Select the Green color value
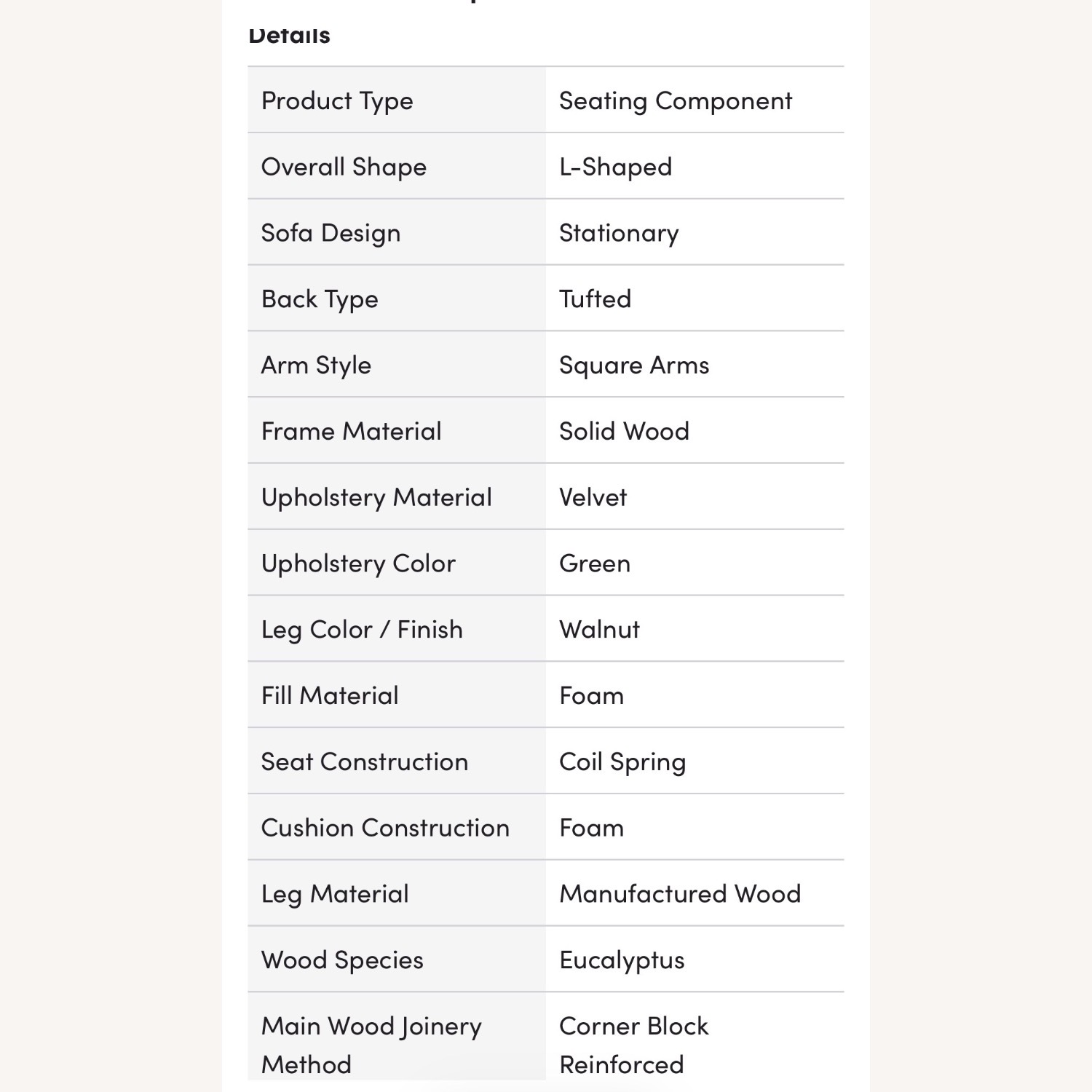 click(x=595, y=563)
